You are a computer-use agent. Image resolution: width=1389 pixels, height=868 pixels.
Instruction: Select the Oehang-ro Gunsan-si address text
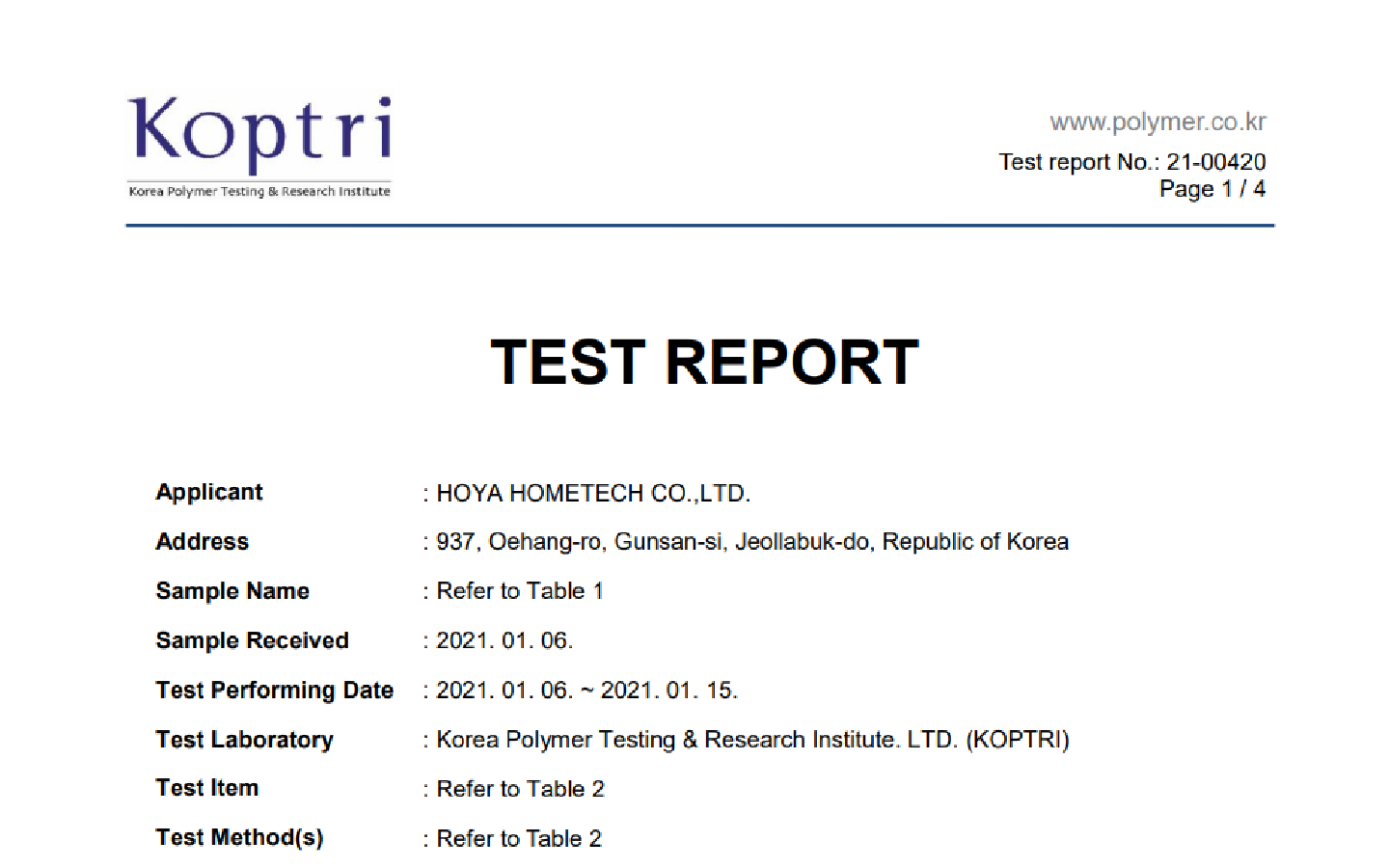tap(751, 542)
